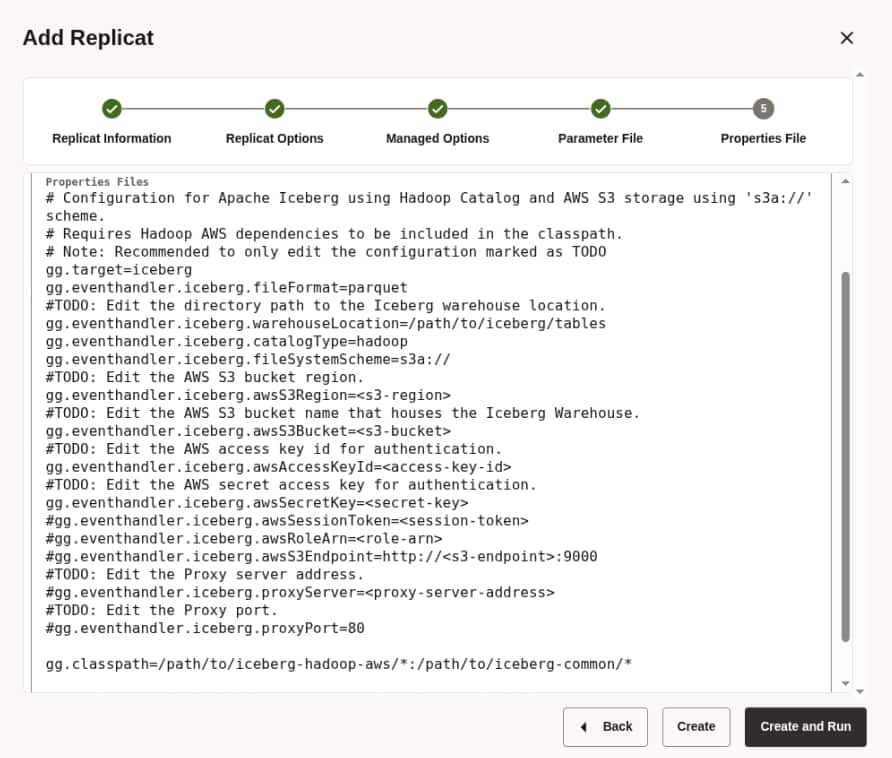
Task: Click the awsSecretKey=<secret-key> line
Action: click(x=257, y=502)
